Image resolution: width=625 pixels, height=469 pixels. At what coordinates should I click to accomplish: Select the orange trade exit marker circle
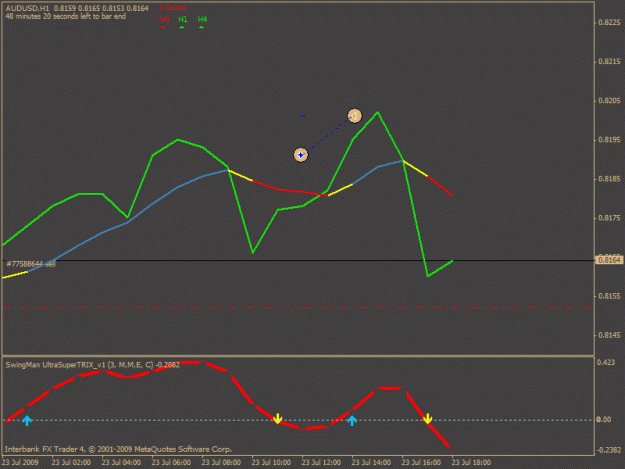point(354,116)
